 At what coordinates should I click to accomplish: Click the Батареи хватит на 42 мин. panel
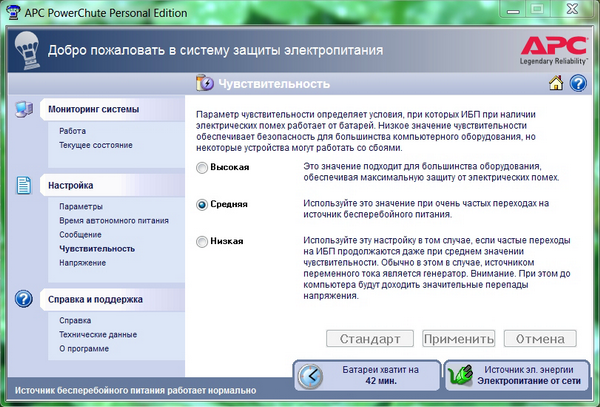(x=367, y=376)
